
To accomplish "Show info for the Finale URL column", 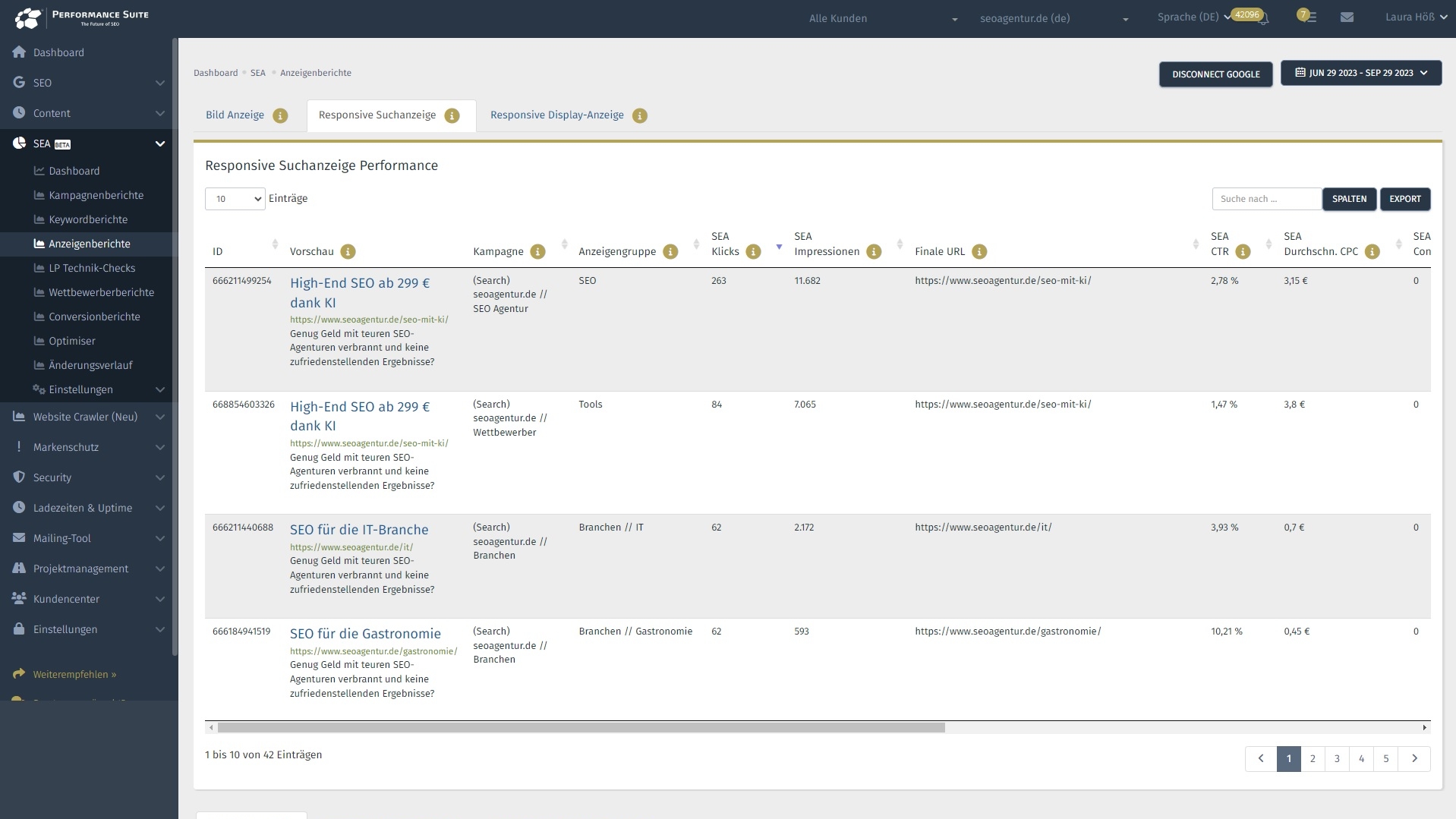I will (979, 251).
